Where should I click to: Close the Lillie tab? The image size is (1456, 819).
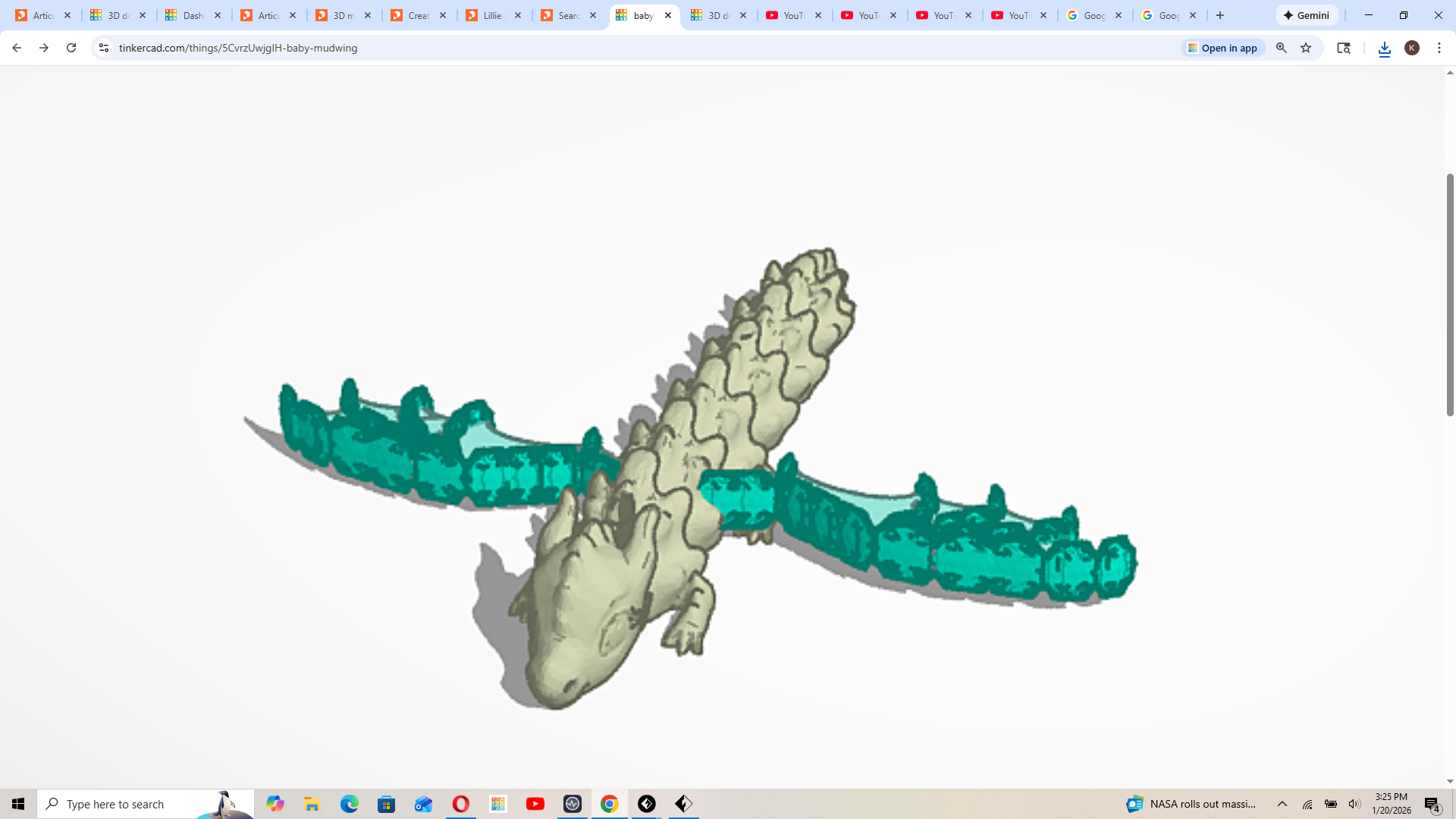[x=518, y=15]
